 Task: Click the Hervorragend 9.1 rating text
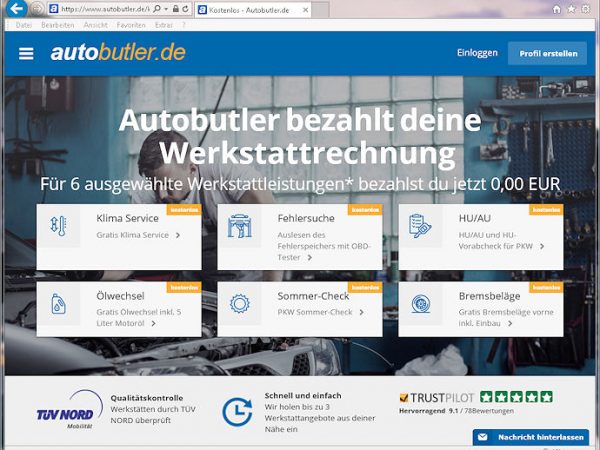point(429,411)
